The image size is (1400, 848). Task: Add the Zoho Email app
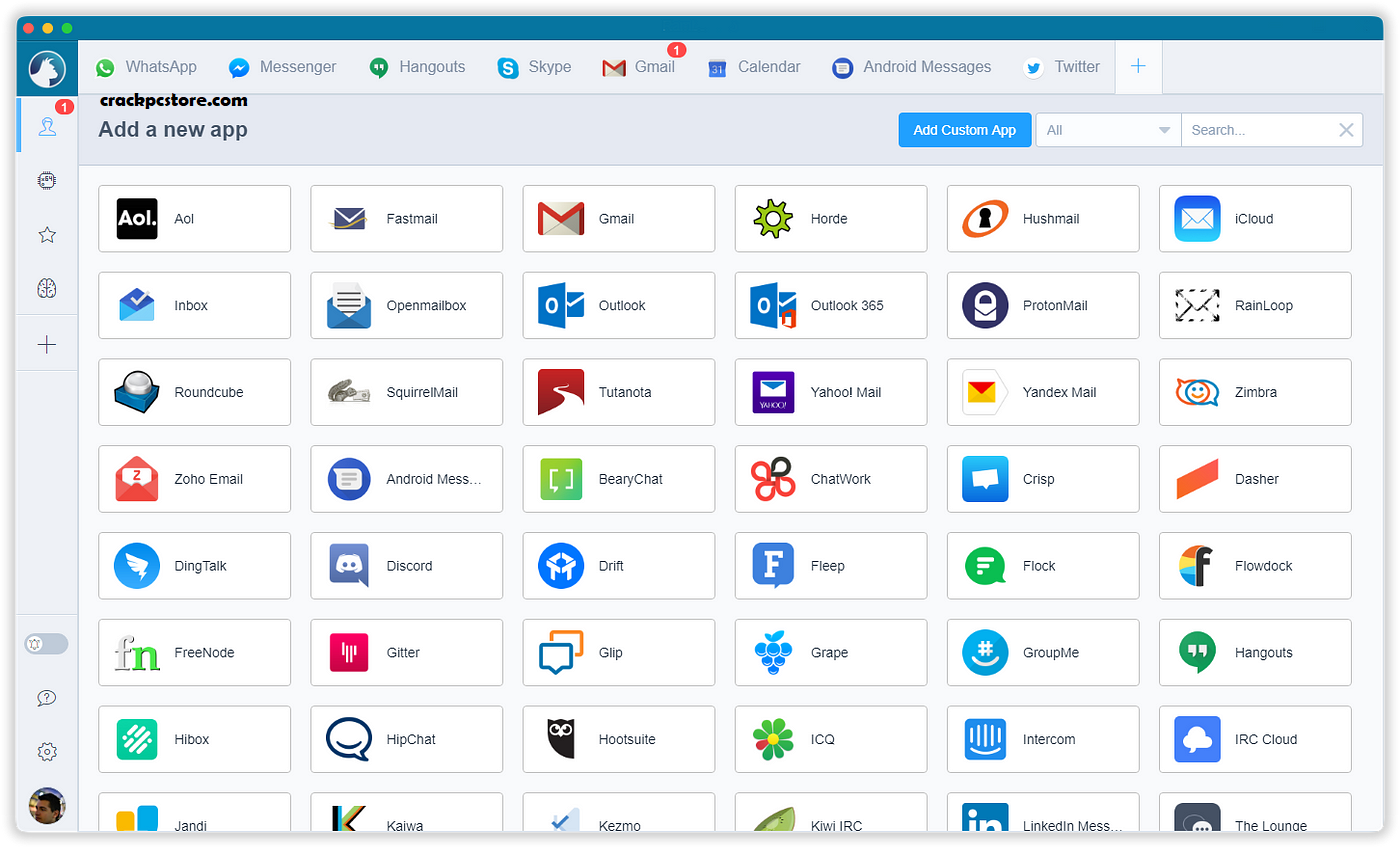[195, 479]
